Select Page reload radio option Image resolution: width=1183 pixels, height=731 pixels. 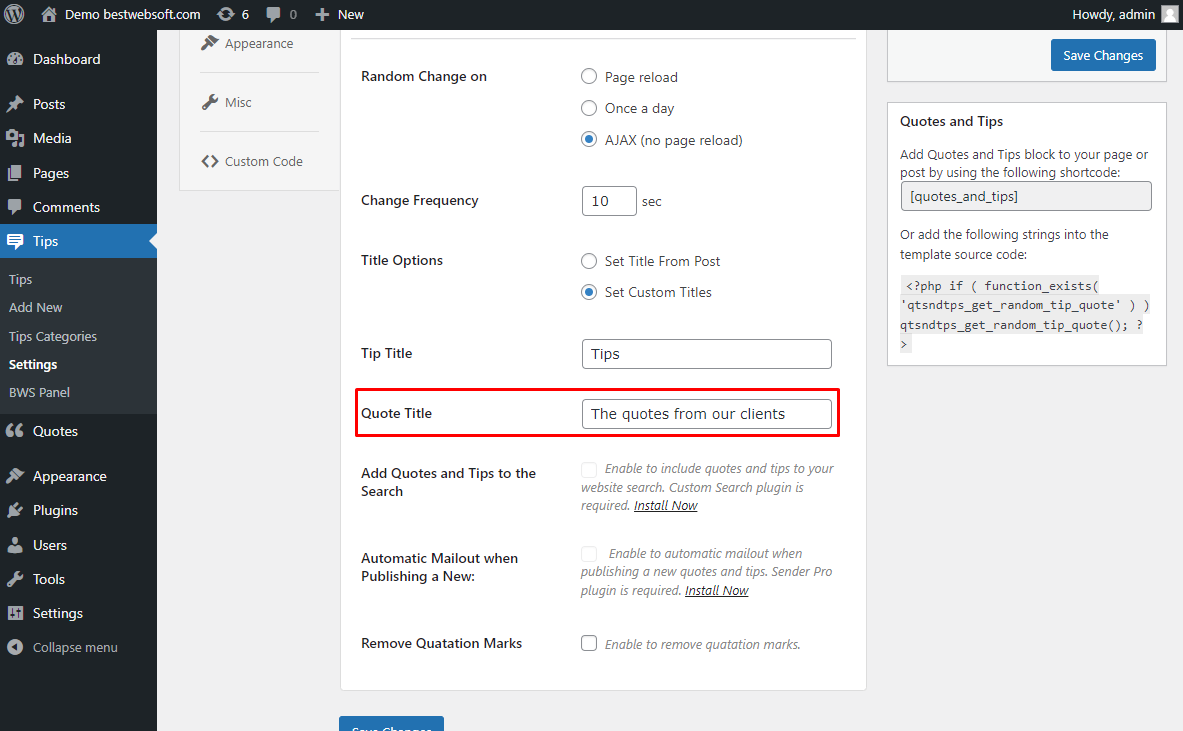coord(588,76)
